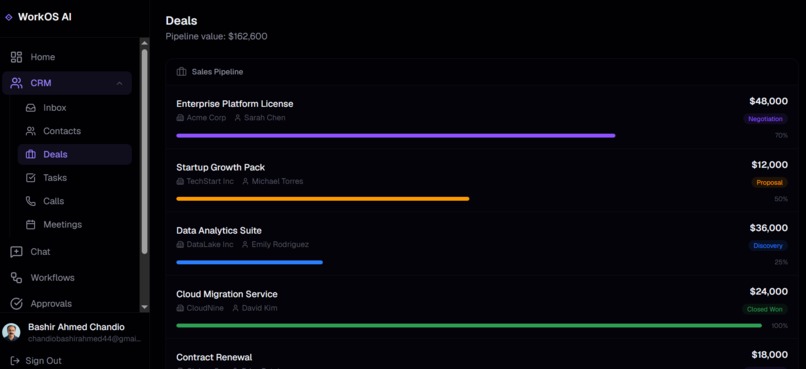Open the Inbox page
This screenshot has width=806, height=369.
(75, 108)
